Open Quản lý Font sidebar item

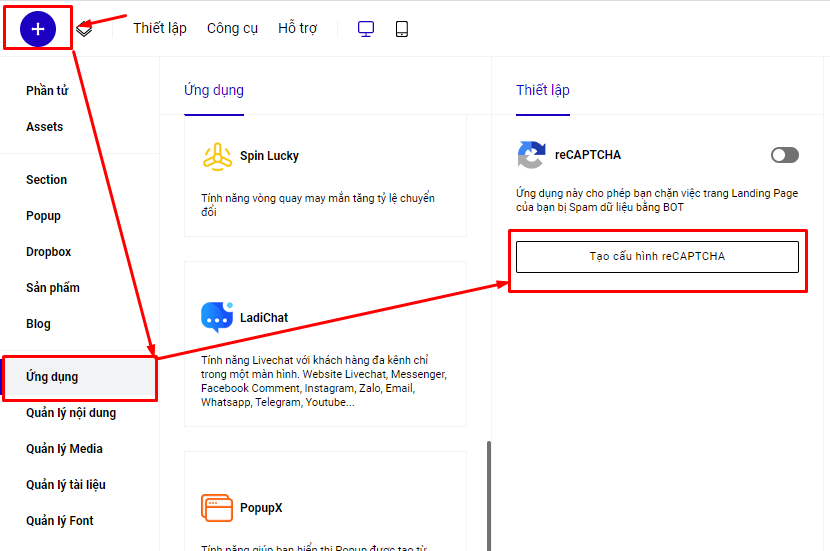coord(60,521)
